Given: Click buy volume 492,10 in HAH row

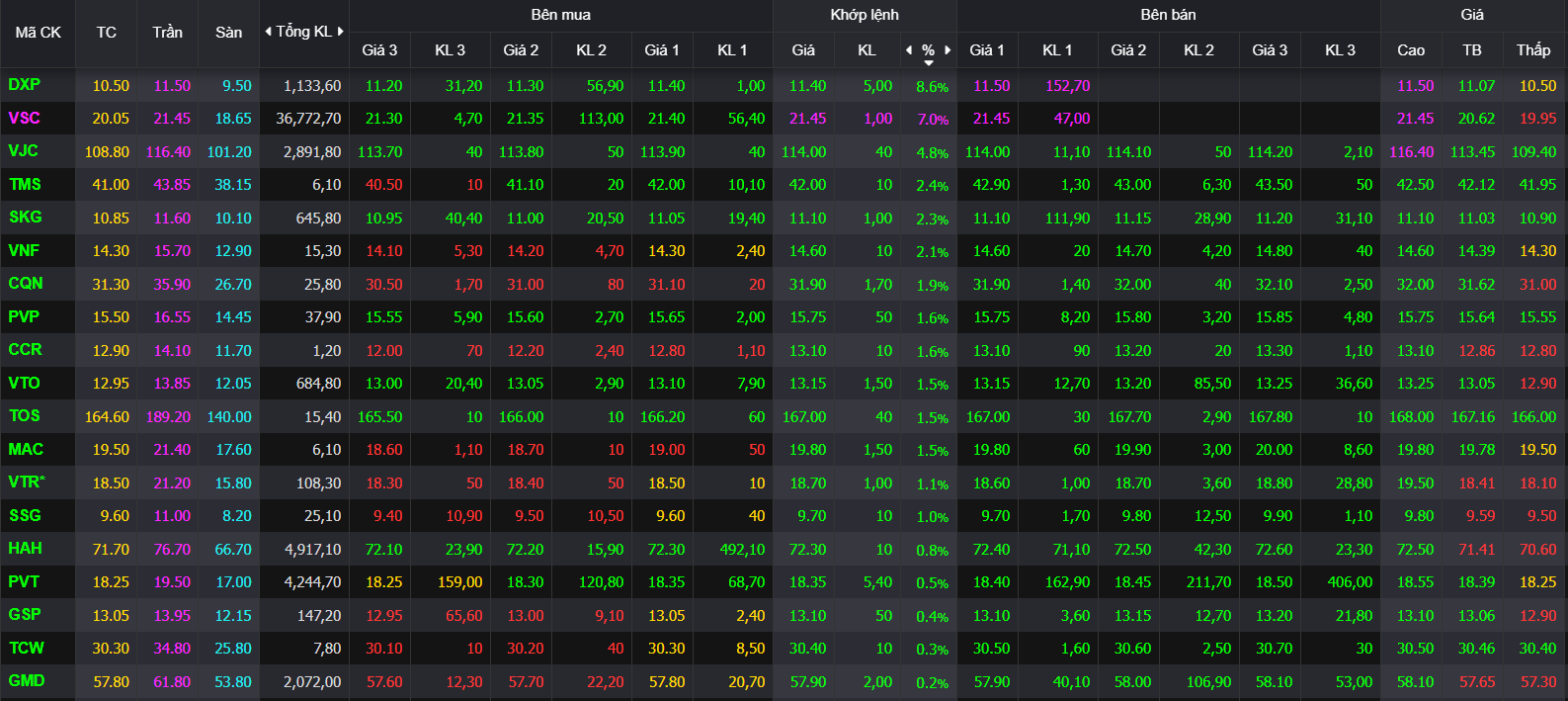Looking at the screenshot, I should coord(742,550).
